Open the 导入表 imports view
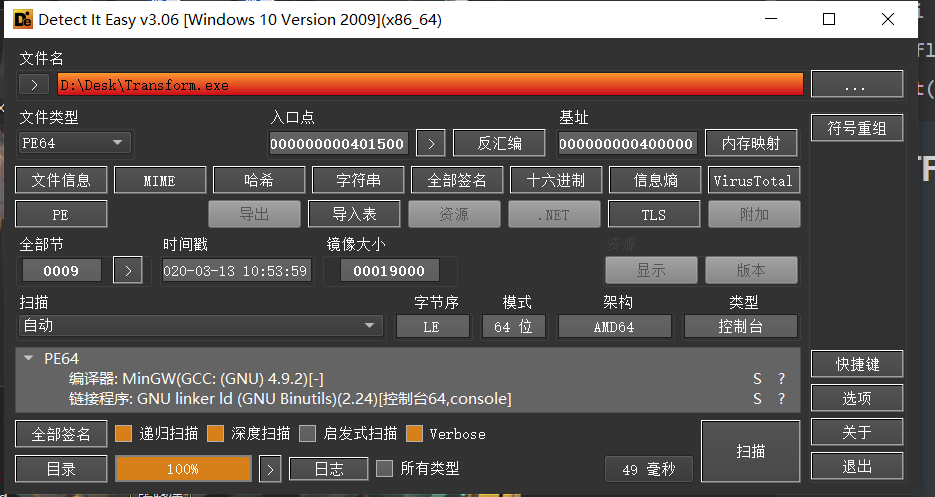This screenshot has height=497, width=935. [353, 214]
